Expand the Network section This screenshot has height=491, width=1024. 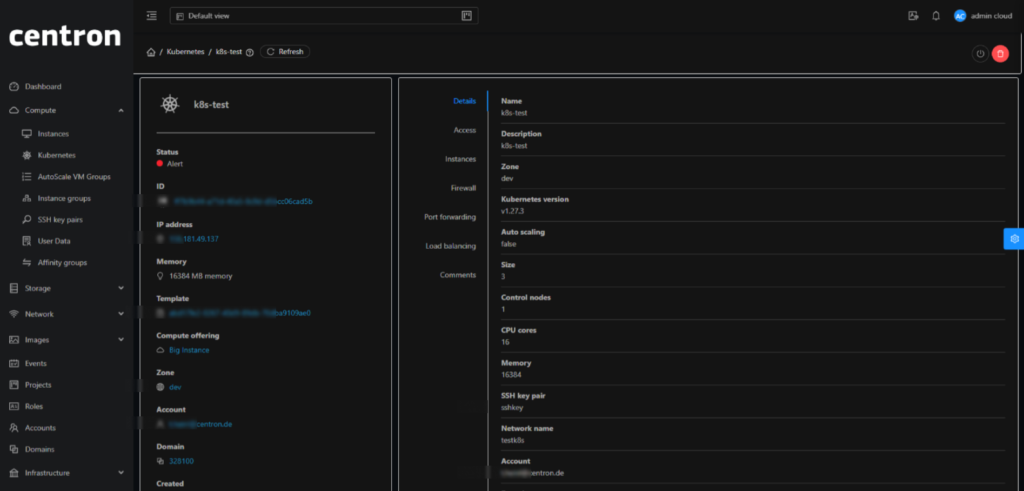[67, 314]
